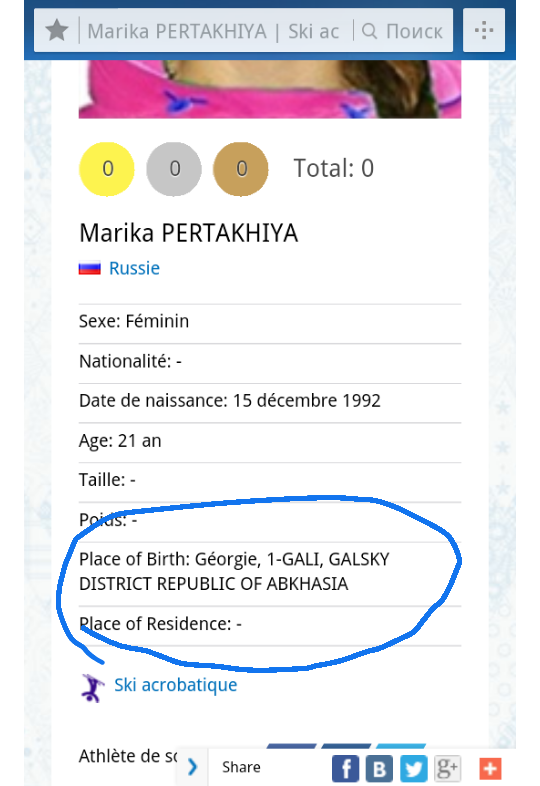540x786 pixels.
Task: Click the freestyle skiing pictogram
Action: pos(92,688)
